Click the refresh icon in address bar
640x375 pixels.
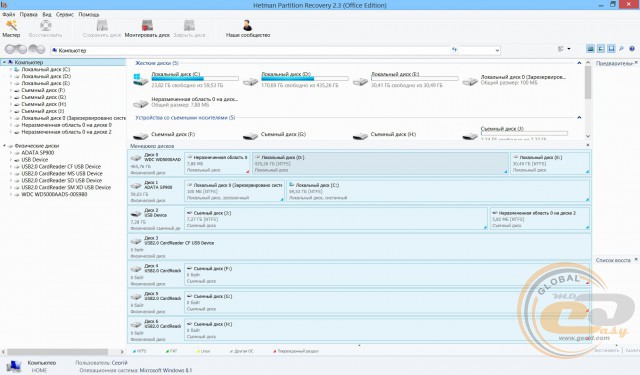(x=455, y=50)
